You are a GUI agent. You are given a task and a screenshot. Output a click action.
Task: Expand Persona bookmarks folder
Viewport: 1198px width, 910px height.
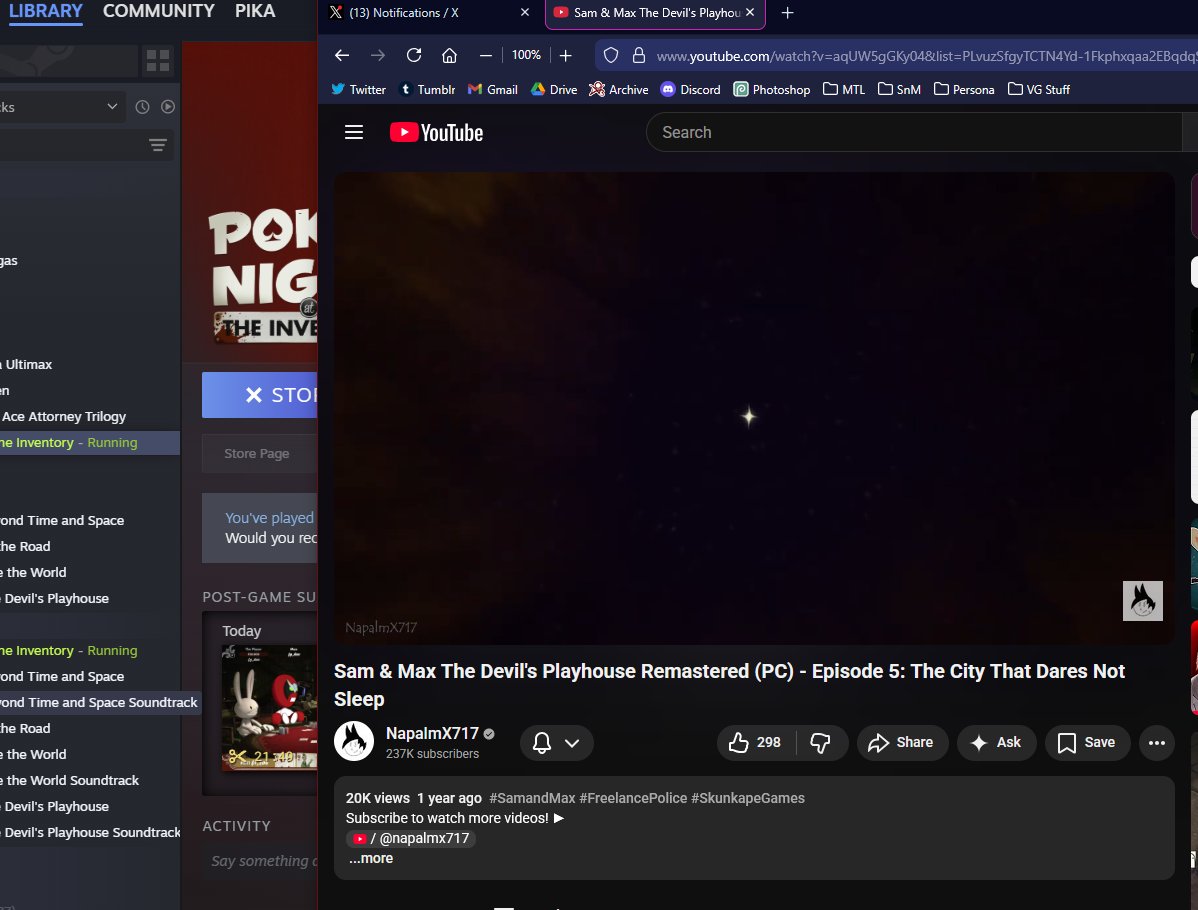click(963, 89)
